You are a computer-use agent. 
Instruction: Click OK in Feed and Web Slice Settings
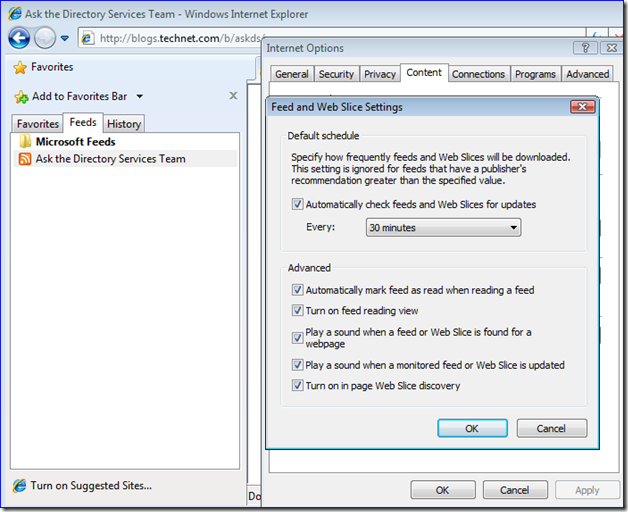(472, 428)
